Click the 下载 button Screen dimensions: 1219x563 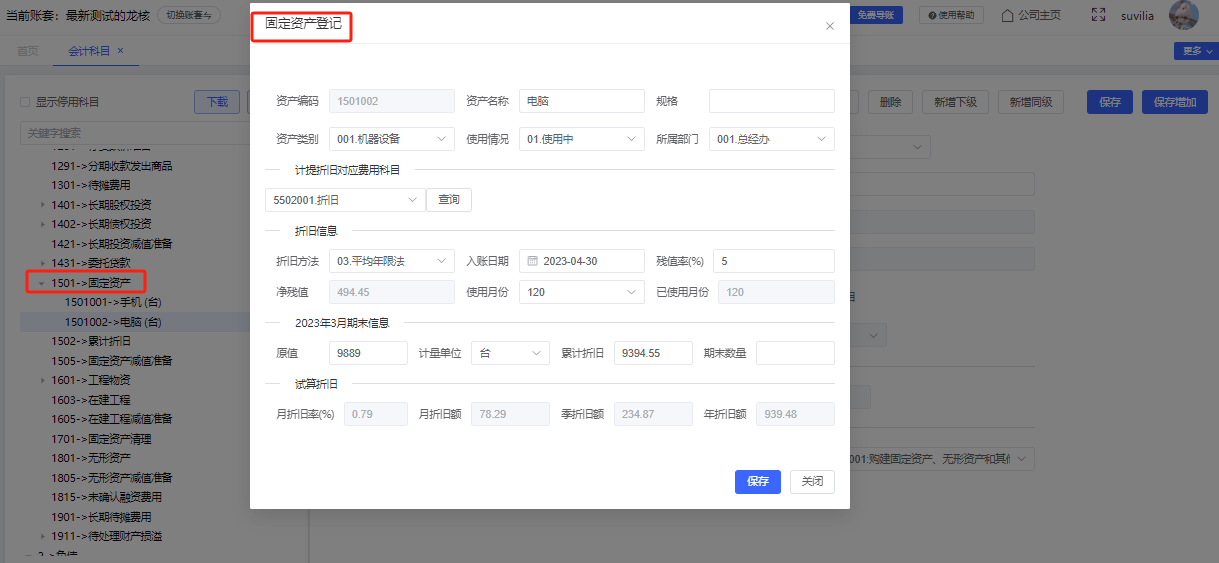(217, 102)
